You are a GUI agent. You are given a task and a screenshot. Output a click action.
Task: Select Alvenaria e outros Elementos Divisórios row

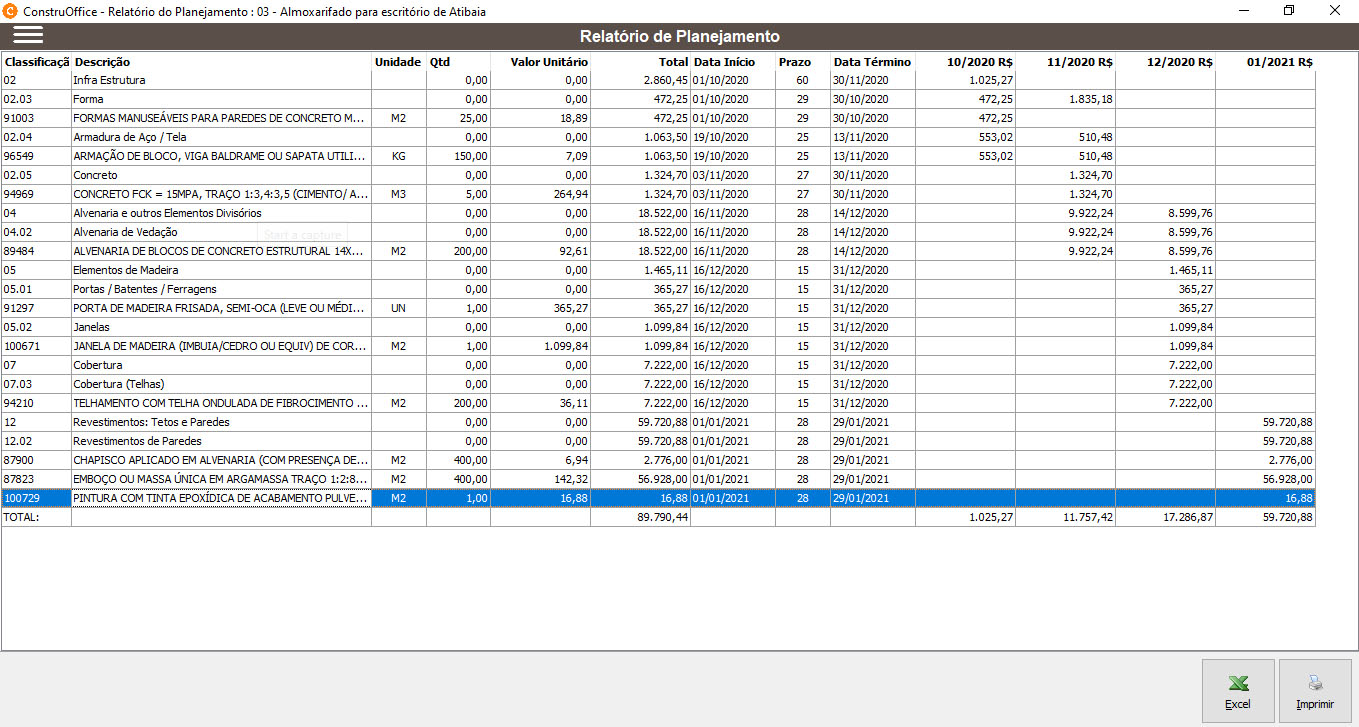658,213
